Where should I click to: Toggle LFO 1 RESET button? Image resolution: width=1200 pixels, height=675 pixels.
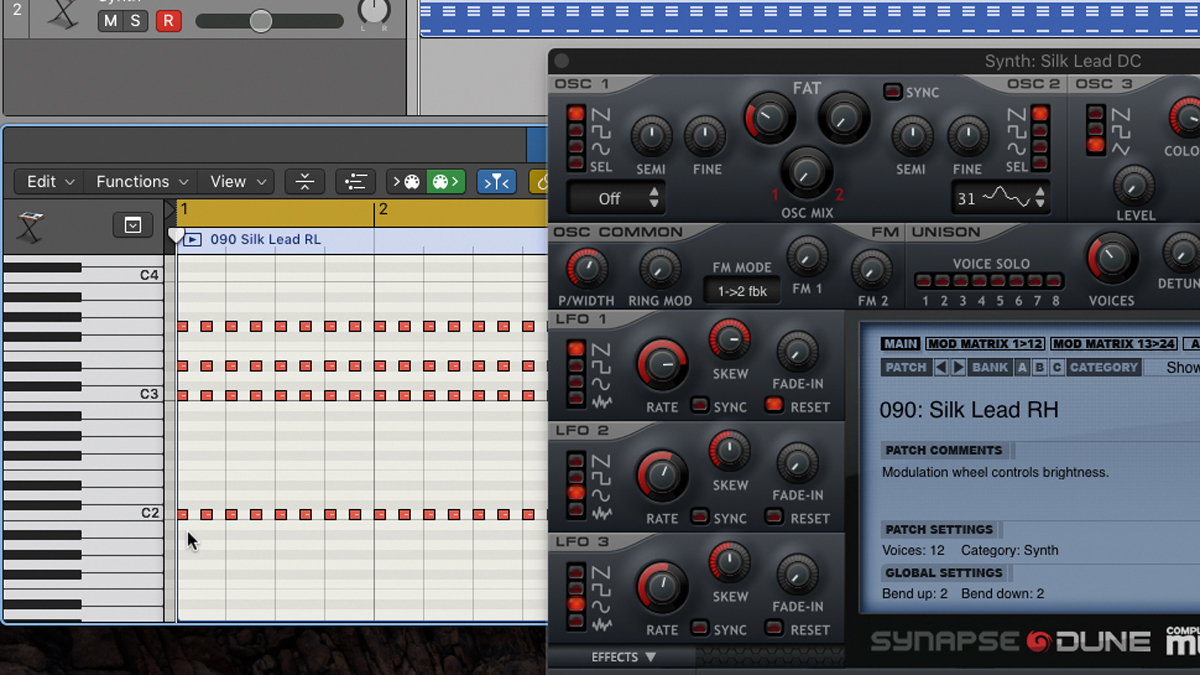tap(774, 406)
